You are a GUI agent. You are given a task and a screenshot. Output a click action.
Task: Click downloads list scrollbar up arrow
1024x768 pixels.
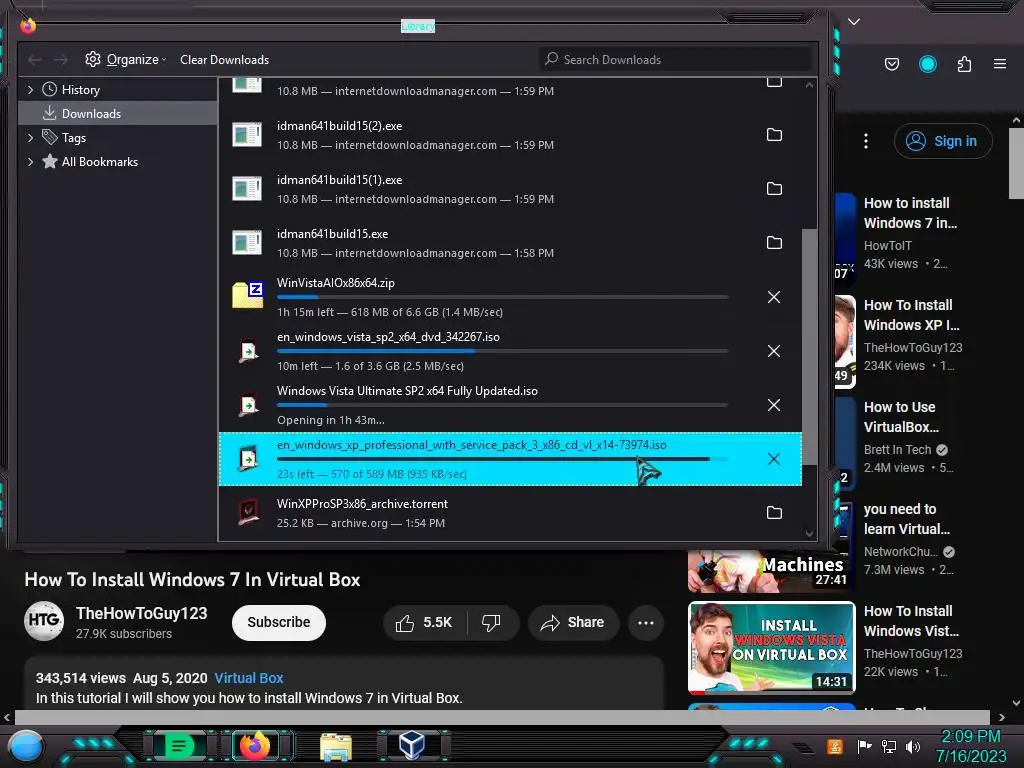coord(809,85)
